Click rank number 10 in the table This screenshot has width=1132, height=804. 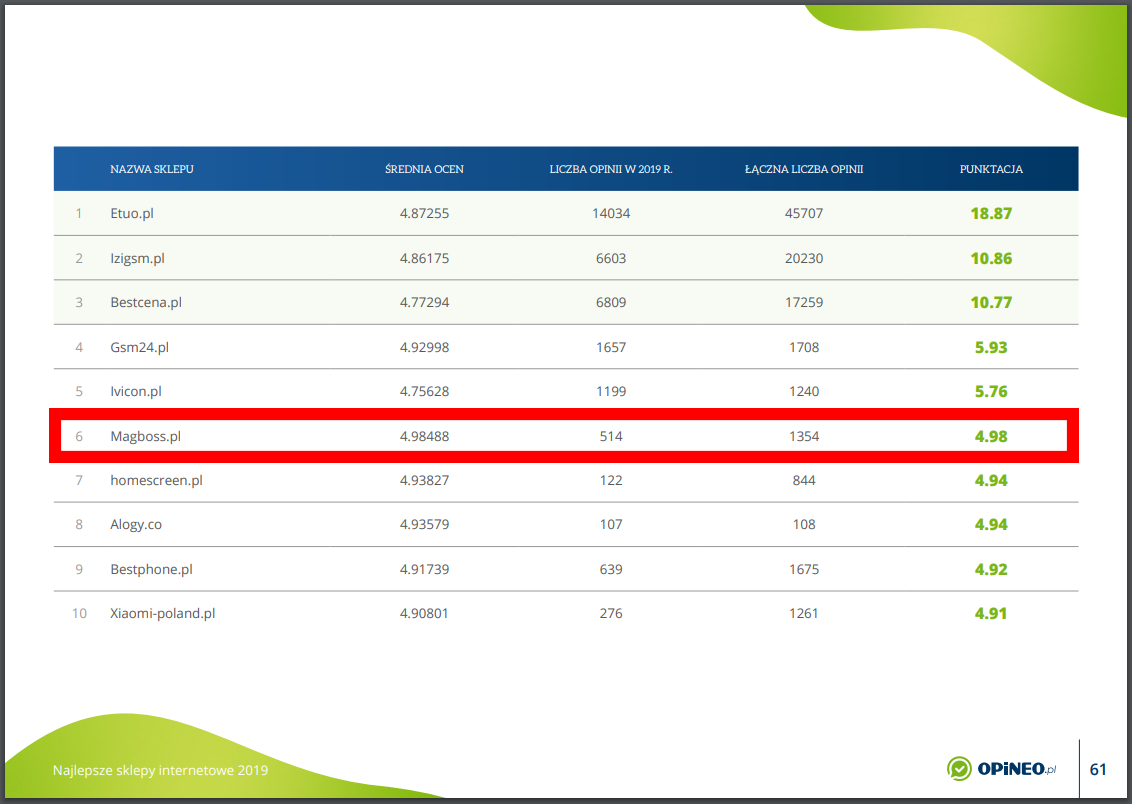coord(79,613)
